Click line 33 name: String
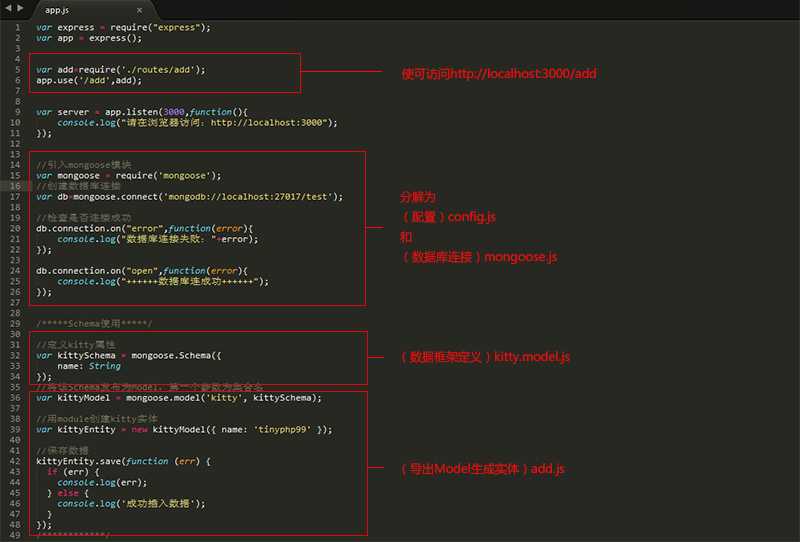Image resolution: width=800 pixels, height=542 pixels. (89, 366)
